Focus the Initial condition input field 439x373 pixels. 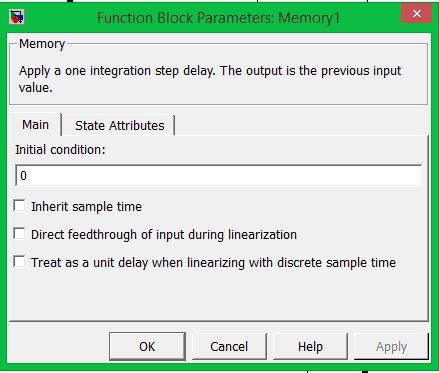[219, 175]
